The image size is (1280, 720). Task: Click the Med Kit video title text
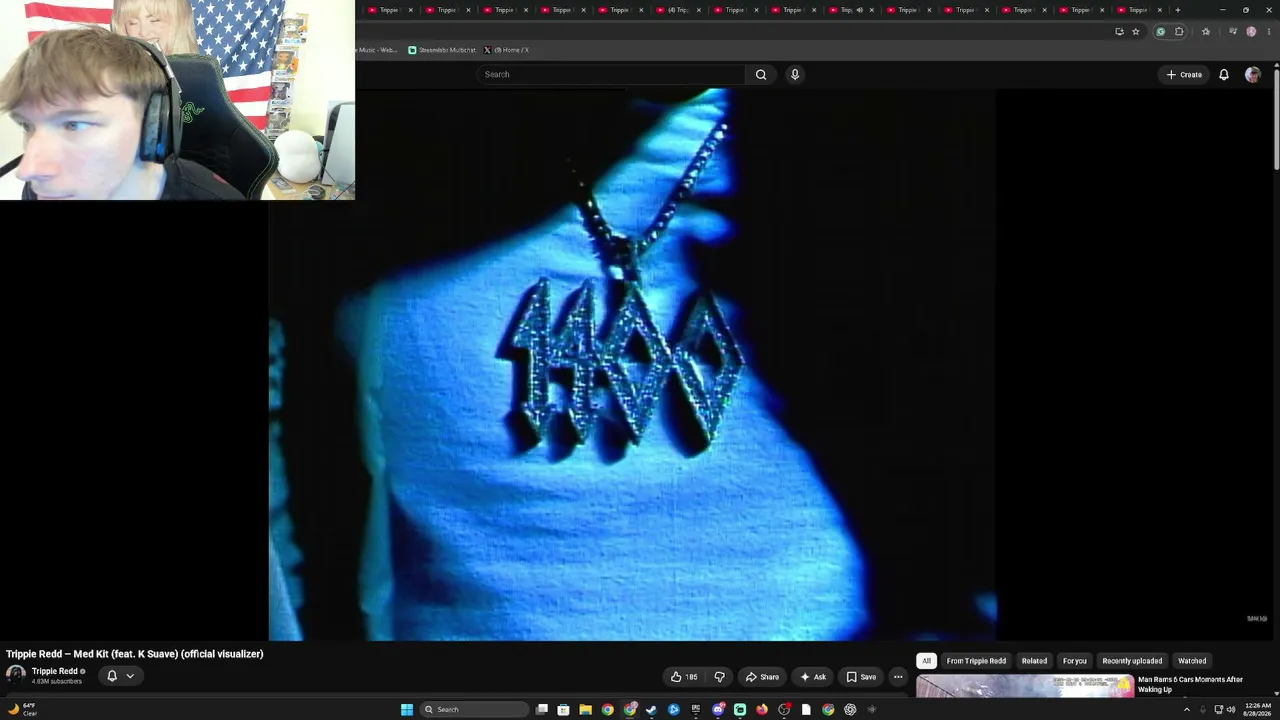coord(135,654)
